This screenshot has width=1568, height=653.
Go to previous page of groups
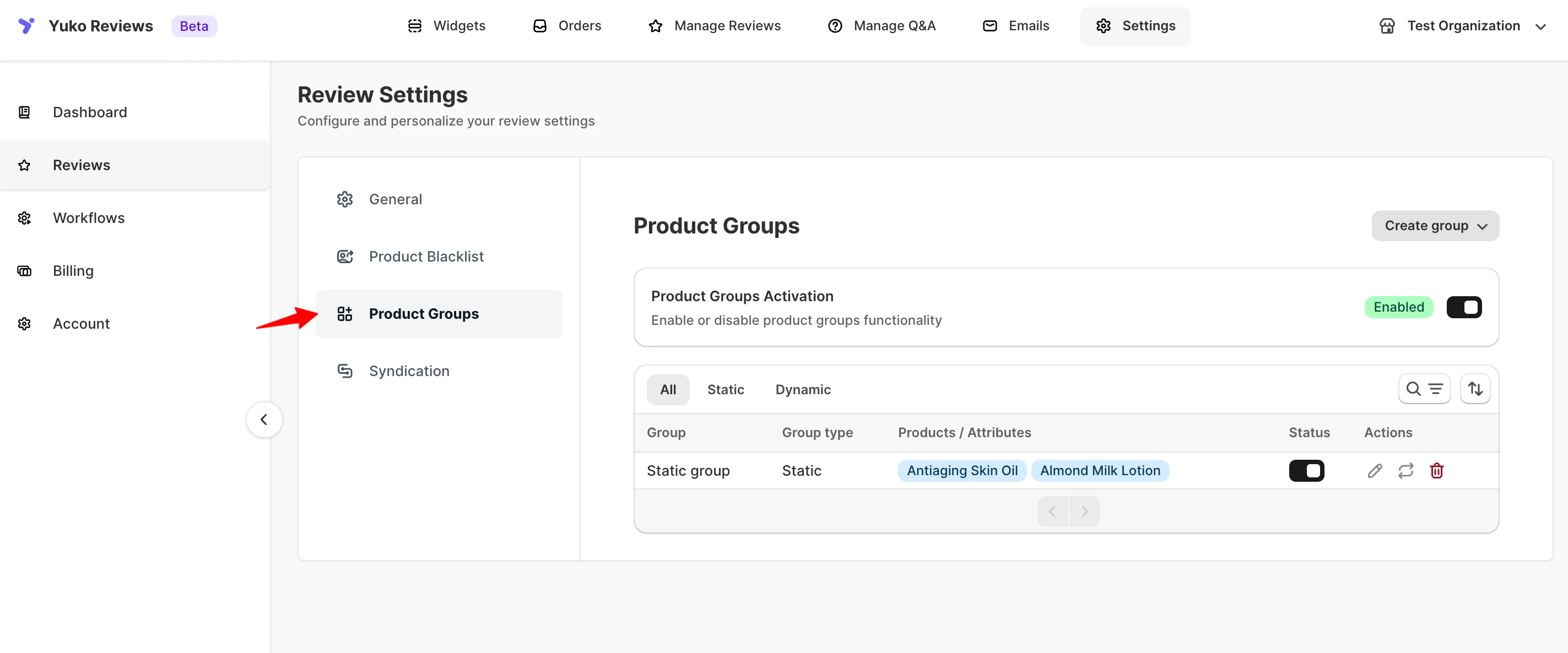1052,511
